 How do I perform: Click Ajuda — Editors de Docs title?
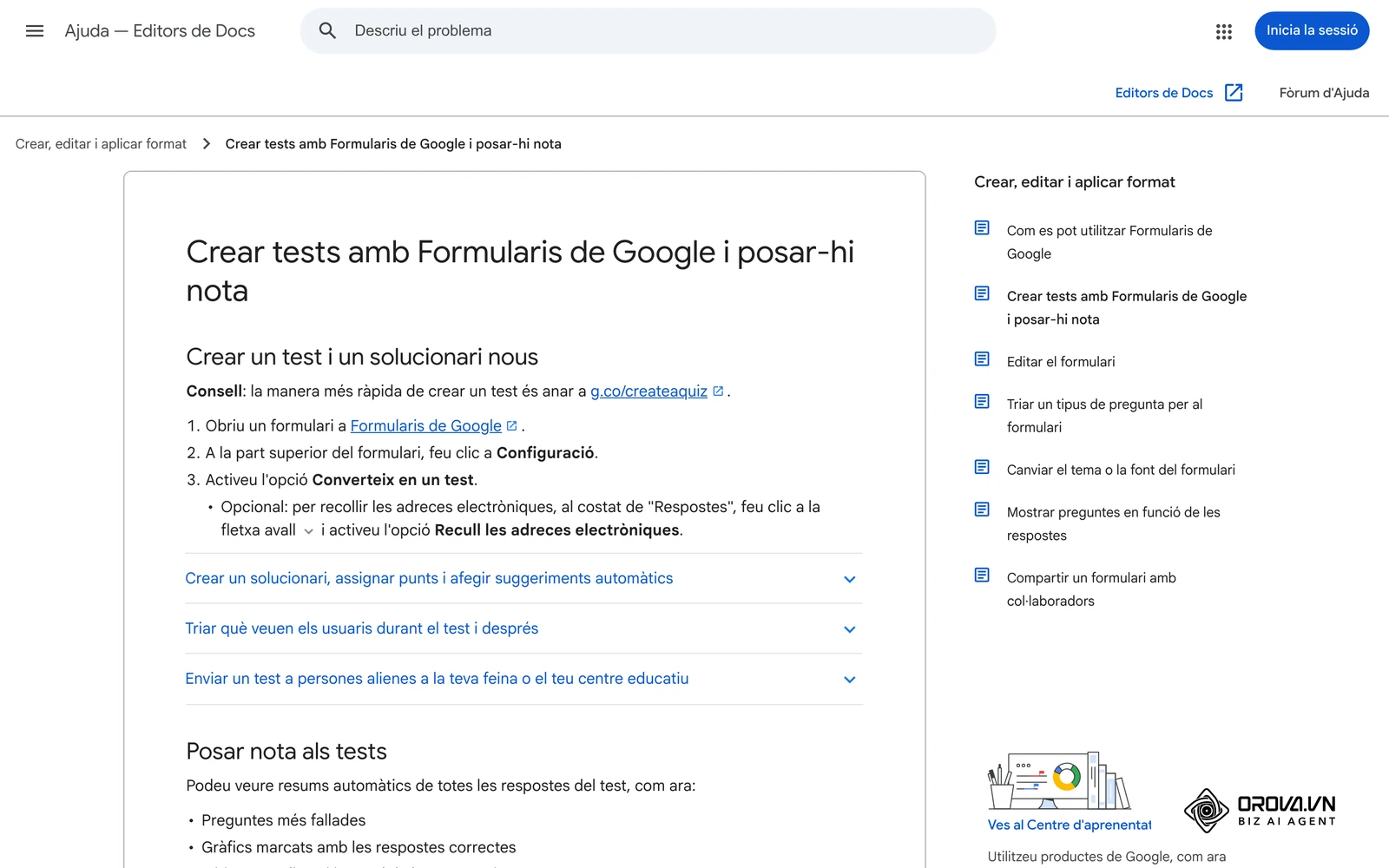(x=160, y=31)
